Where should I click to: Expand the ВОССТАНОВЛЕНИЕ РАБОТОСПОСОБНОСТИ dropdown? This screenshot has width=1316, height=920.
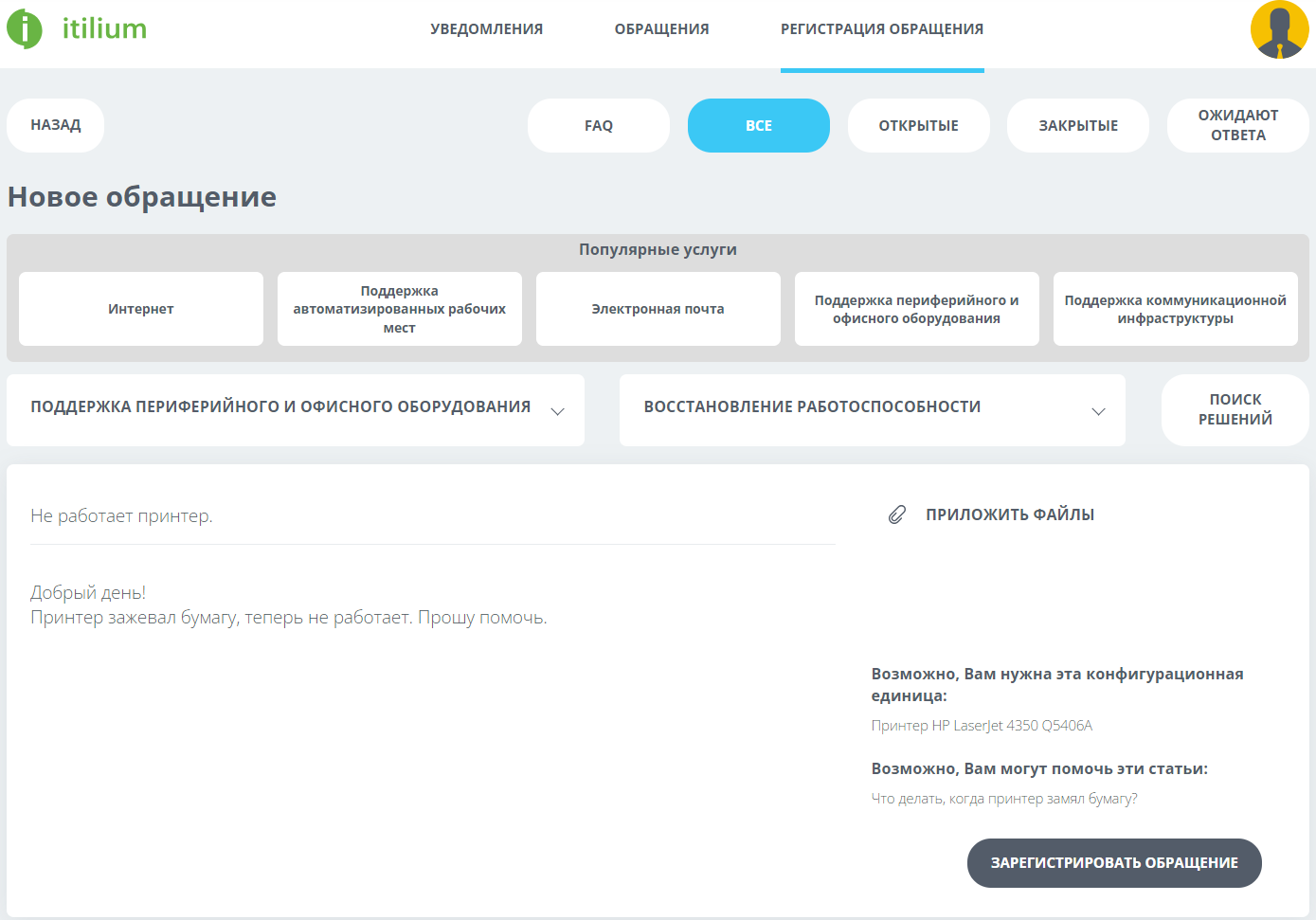pos(873,410)
